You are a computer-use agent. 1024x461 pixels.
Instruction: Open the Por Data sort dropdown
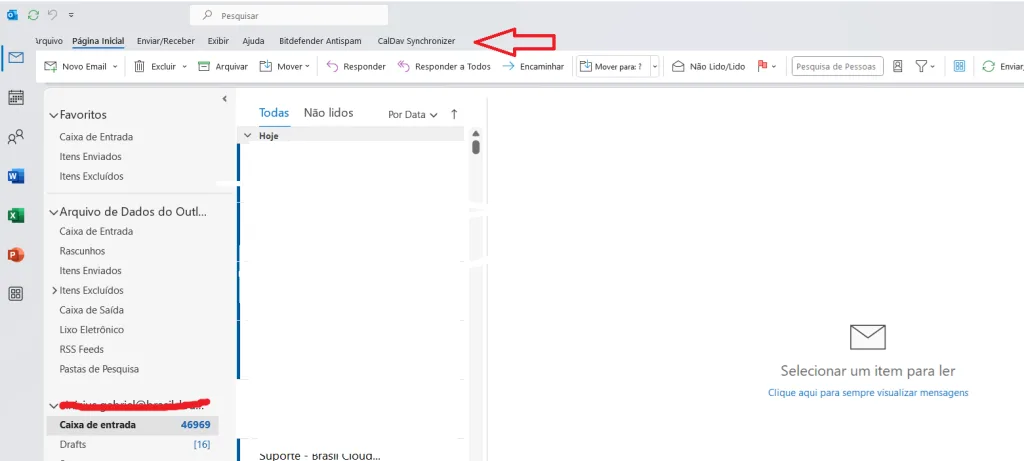[x=412, y=114]
